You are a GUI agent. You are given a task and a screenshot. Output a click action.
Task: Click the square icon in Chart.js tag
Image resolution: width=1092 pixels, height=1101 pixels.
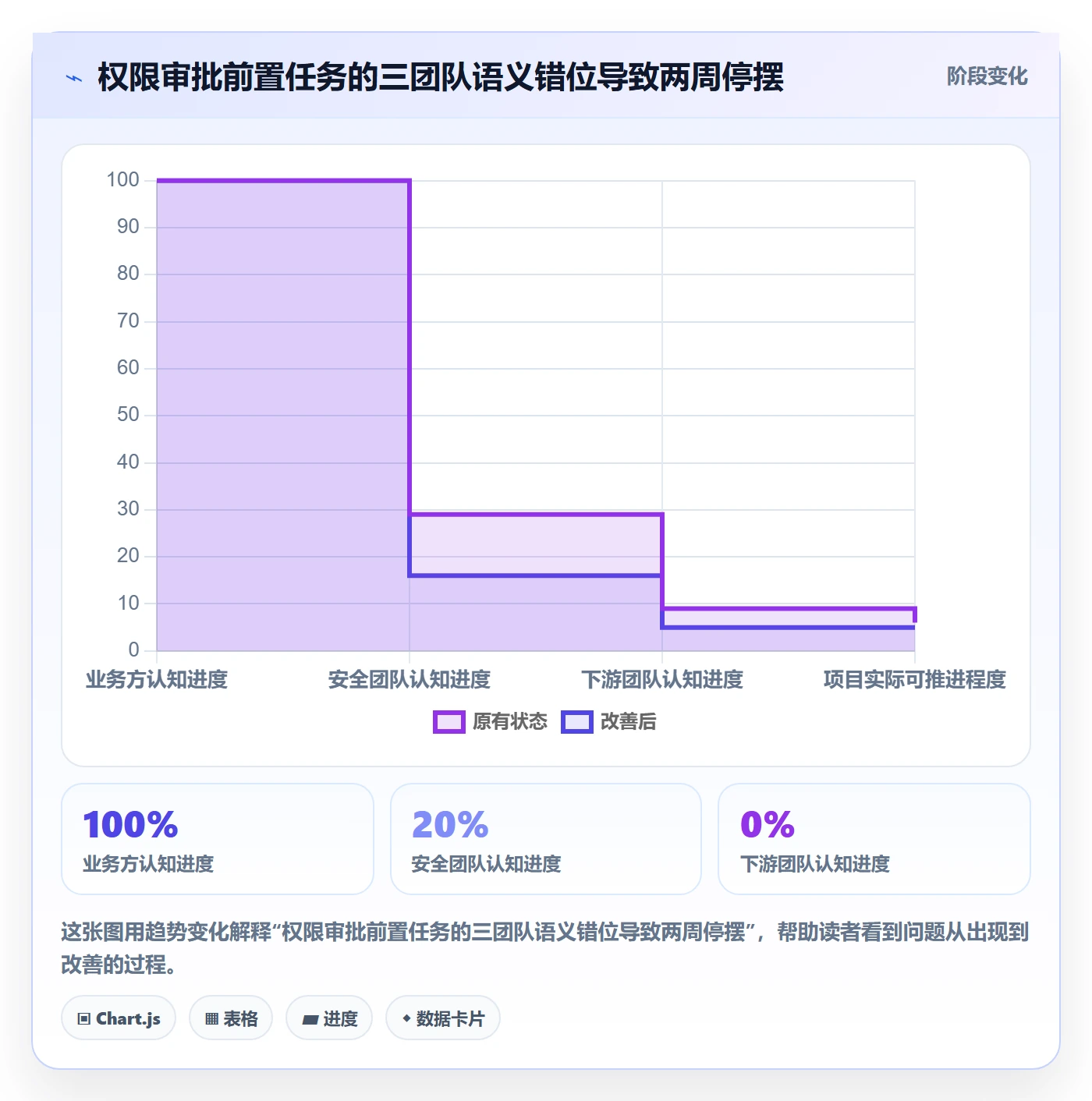[x=84, y=1019]
